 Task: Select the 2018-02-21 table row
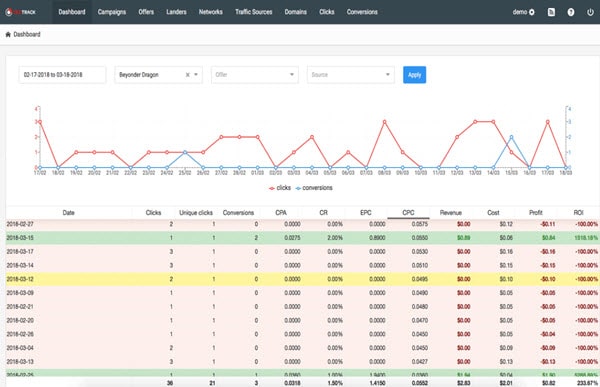coord(302,307)
